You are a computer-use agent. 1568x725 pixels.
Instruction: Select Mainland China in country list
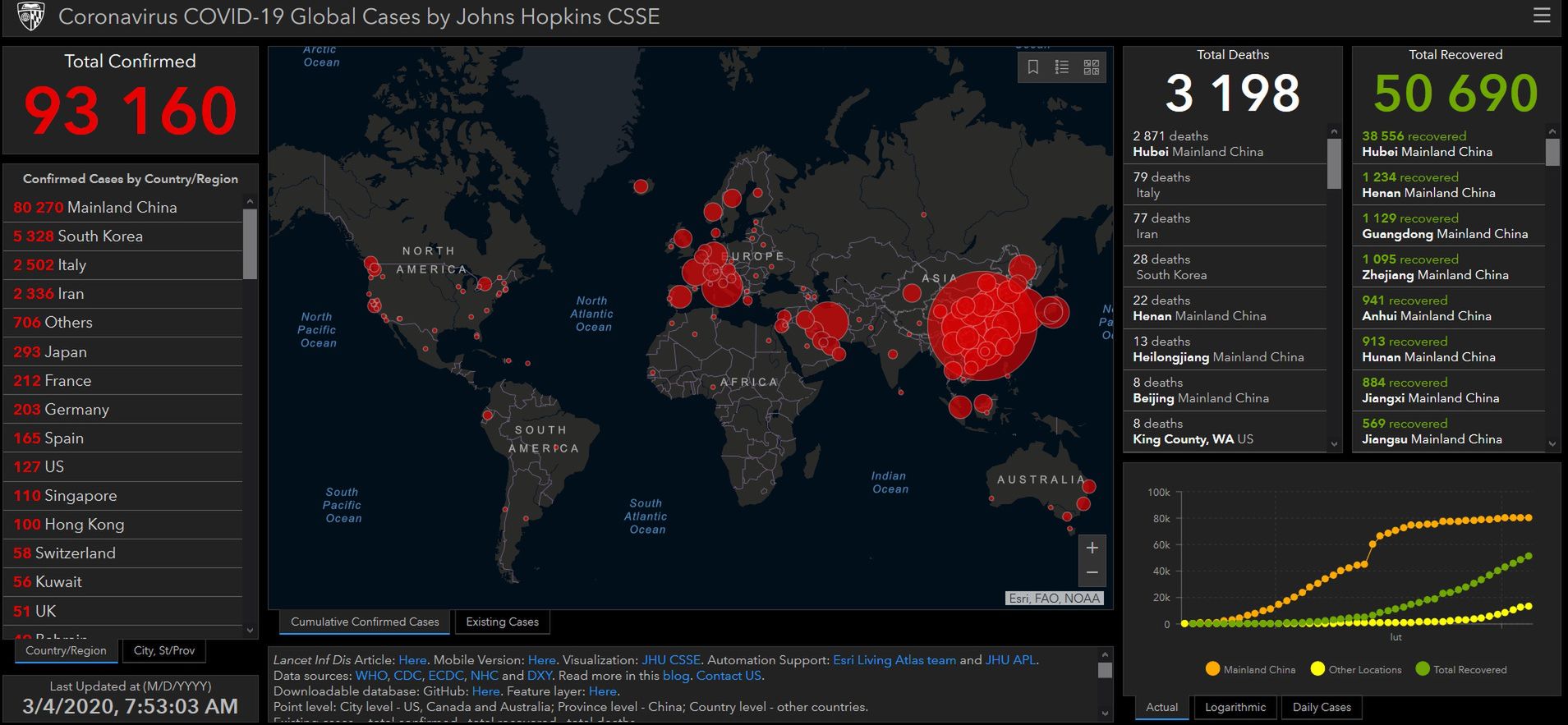point(123,207)
